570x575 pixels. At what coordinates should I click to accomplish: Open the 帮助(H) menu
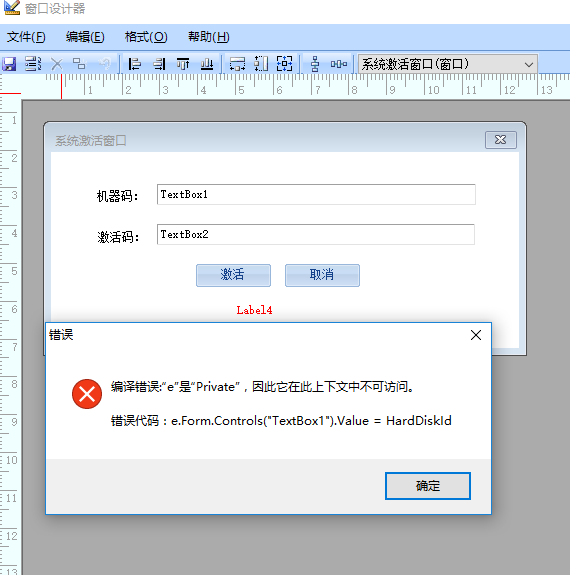tap(209, 37)
